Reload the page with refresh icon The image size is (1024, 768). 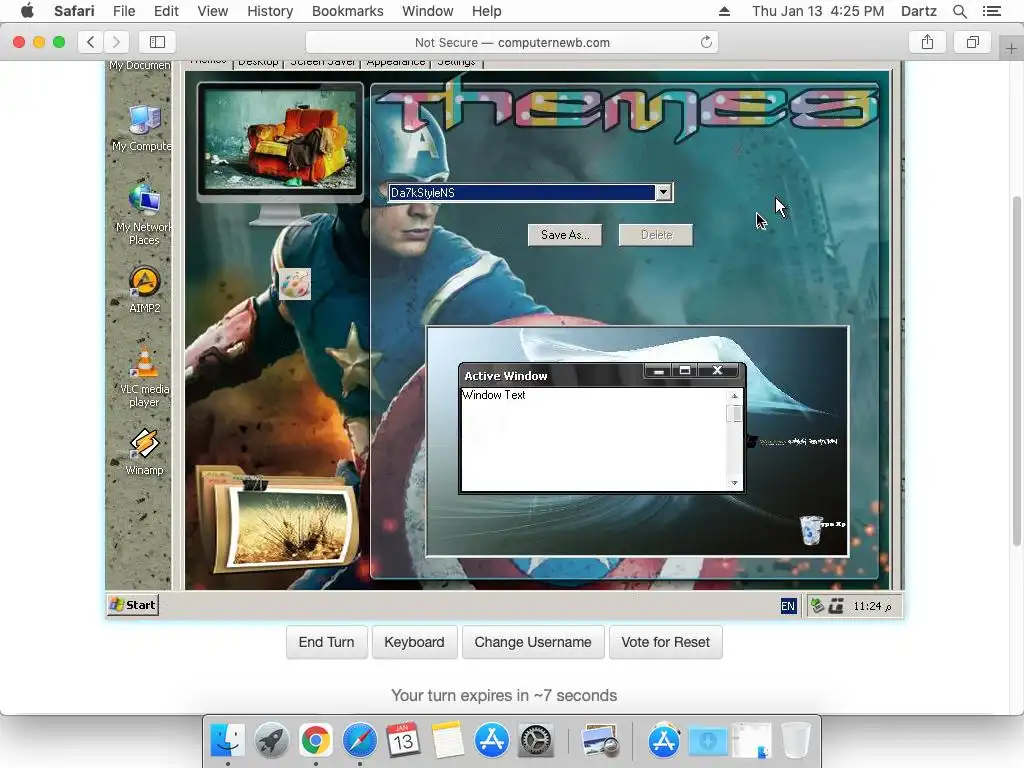[706, 42]
